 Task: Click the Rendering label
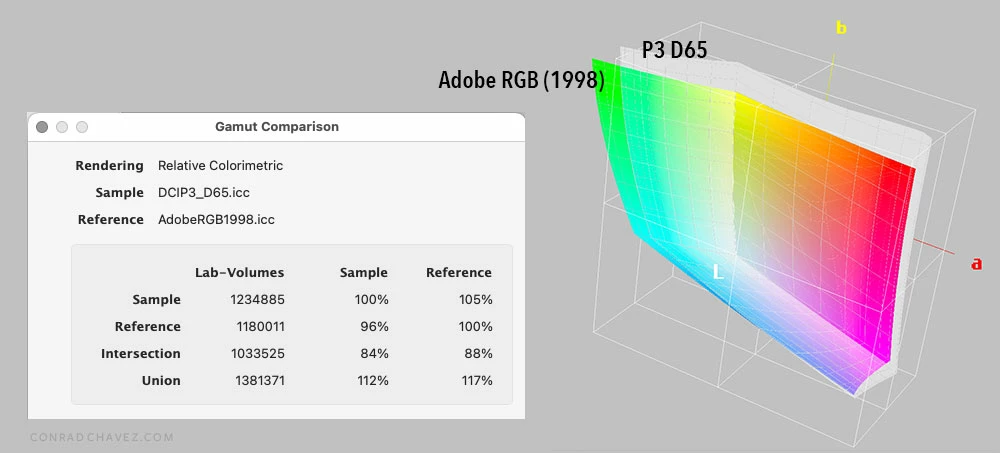pos(110,166)
